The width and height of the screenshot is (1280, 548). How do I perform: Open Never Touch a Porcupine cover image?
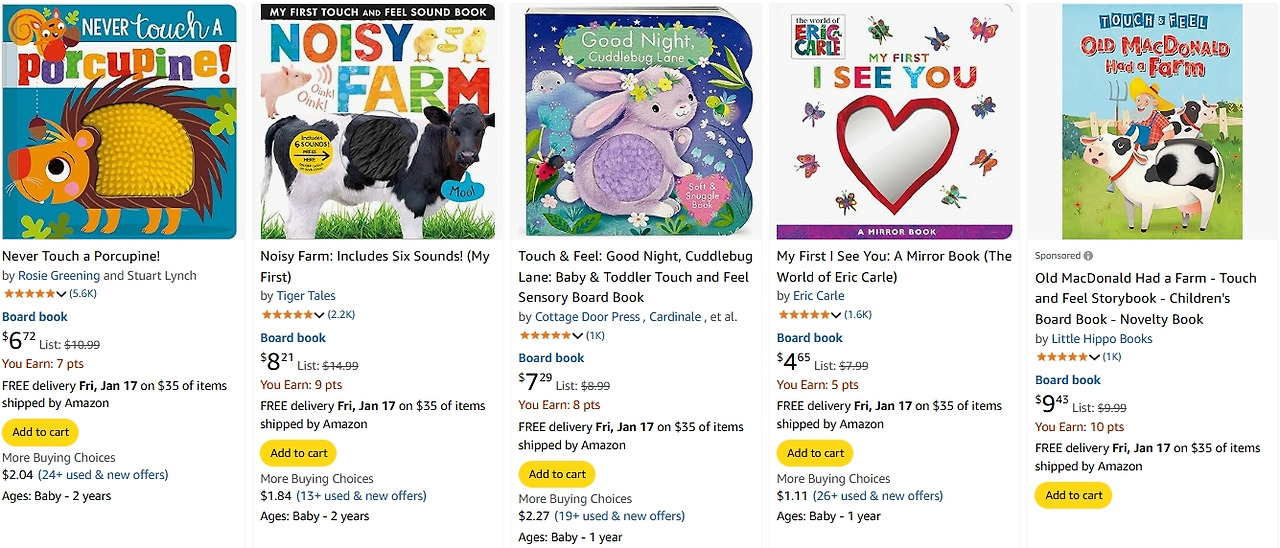[119, 121]
